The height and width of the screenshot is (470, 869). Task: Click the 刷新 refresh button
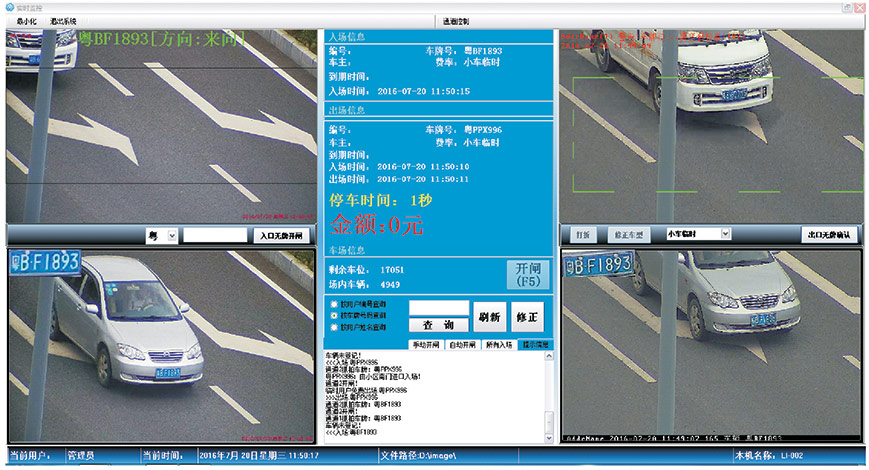click(x=489, y=317)
